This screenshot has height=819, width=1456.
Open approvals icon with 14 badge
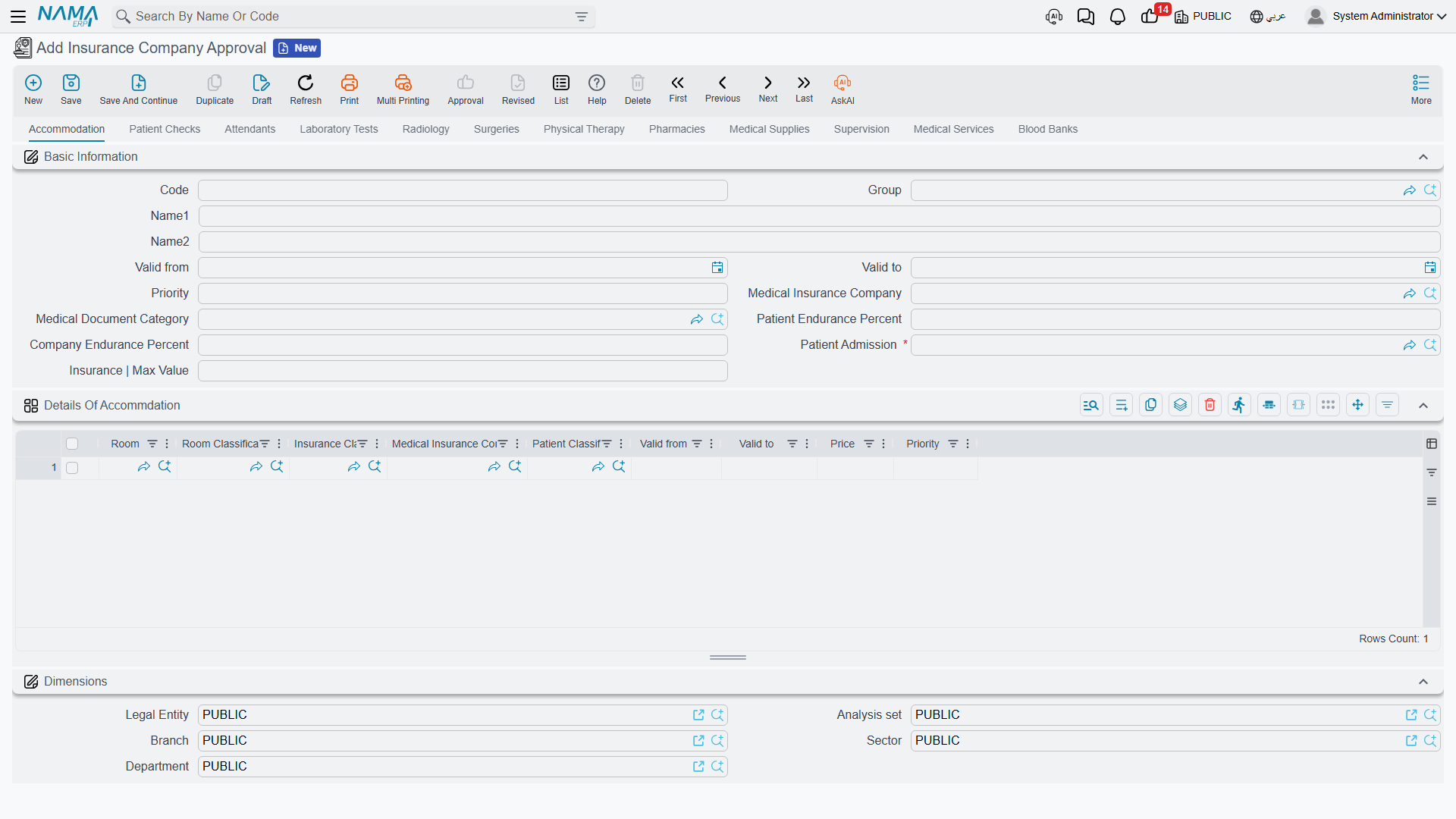click(x=1151, y=16)
